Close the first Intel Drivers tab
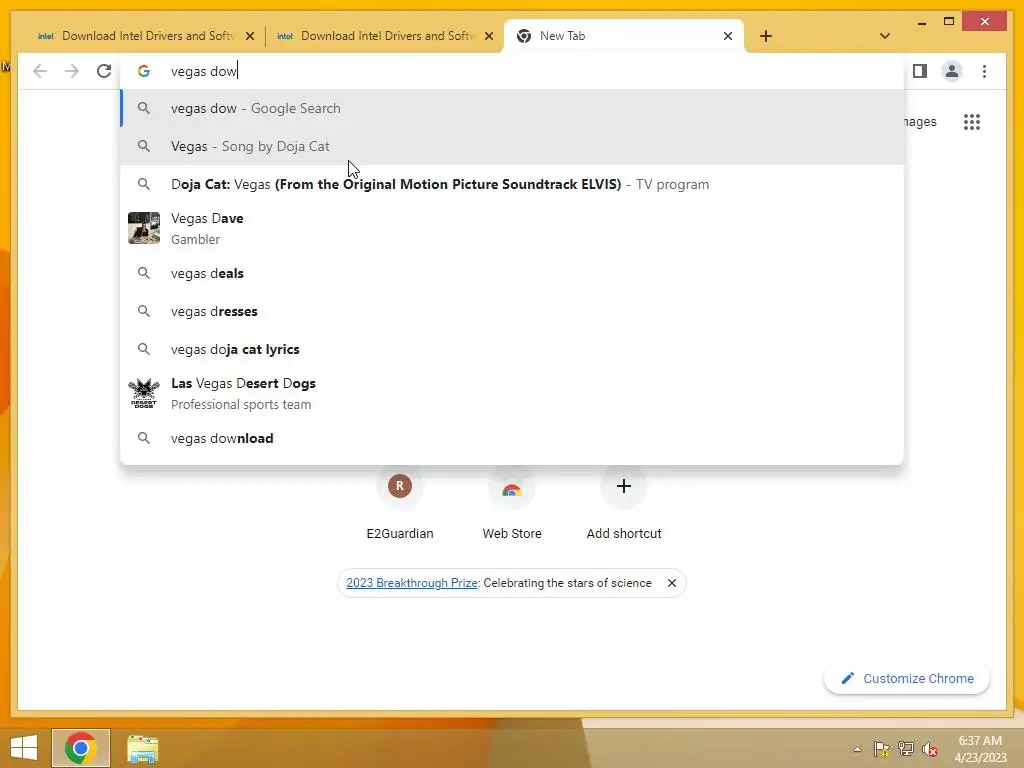The height and width of the screenshot is (768, 1024). point(249,36)
